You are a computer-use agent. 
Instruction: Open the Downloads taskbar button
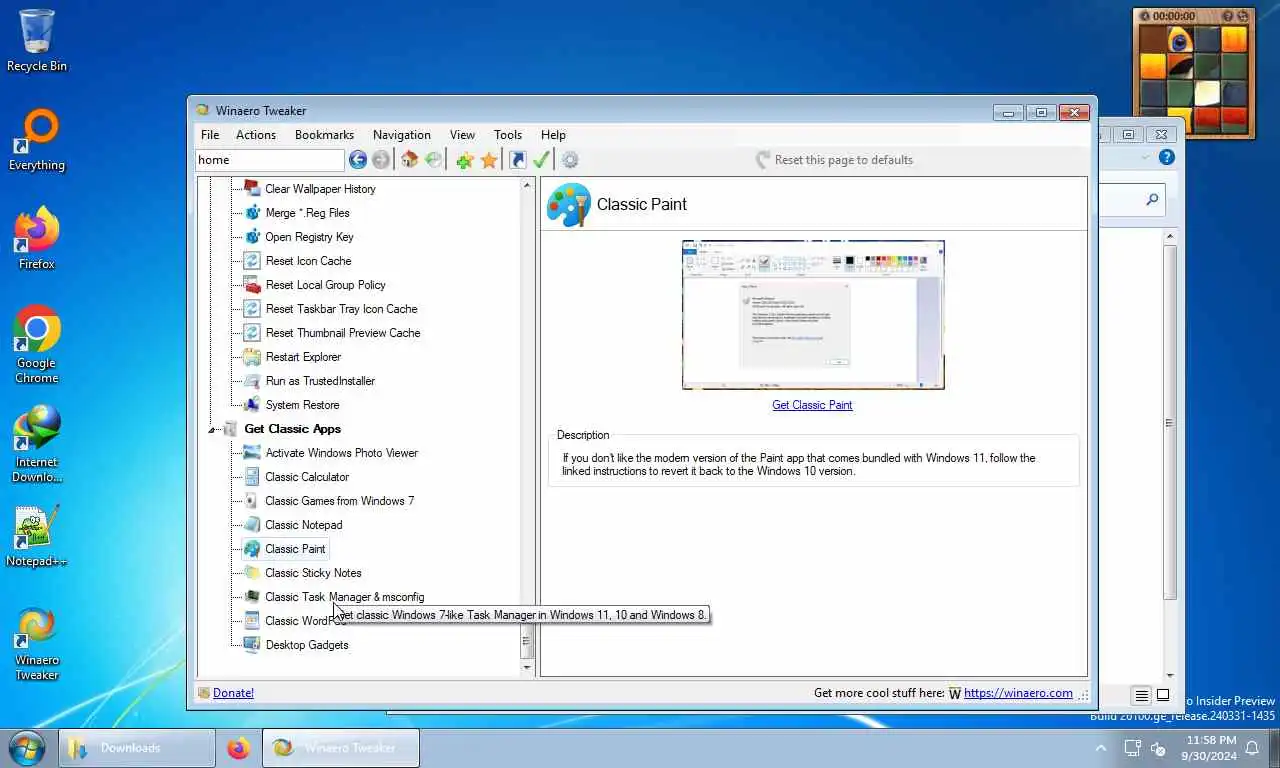tap(136, 747)
